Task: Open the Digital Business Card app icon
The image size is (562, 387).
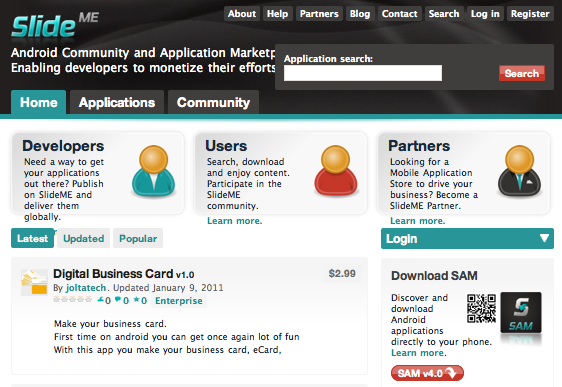Action: coord(34,282)
